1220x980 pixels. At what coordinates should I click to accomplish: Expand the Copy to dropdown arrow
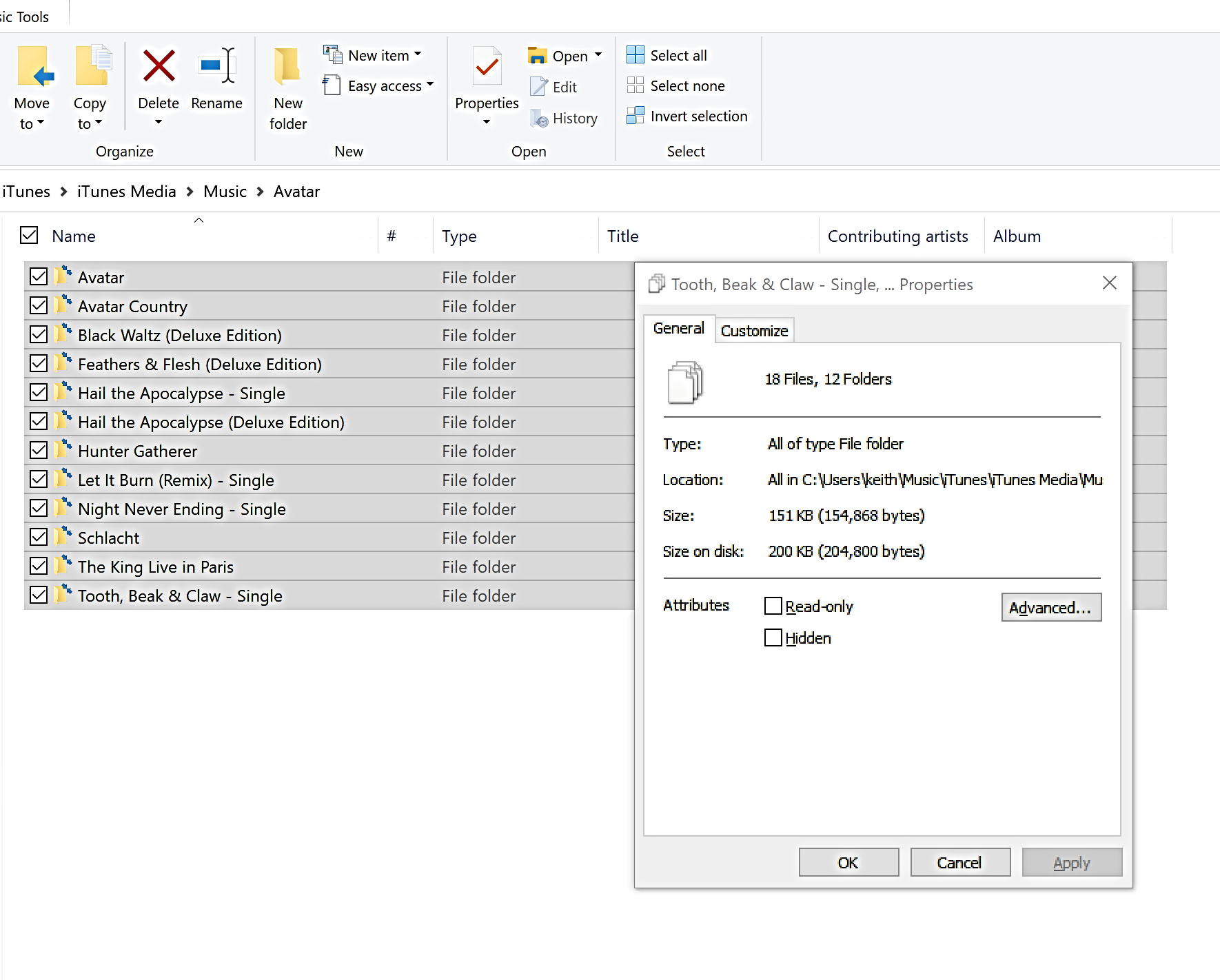99,123
